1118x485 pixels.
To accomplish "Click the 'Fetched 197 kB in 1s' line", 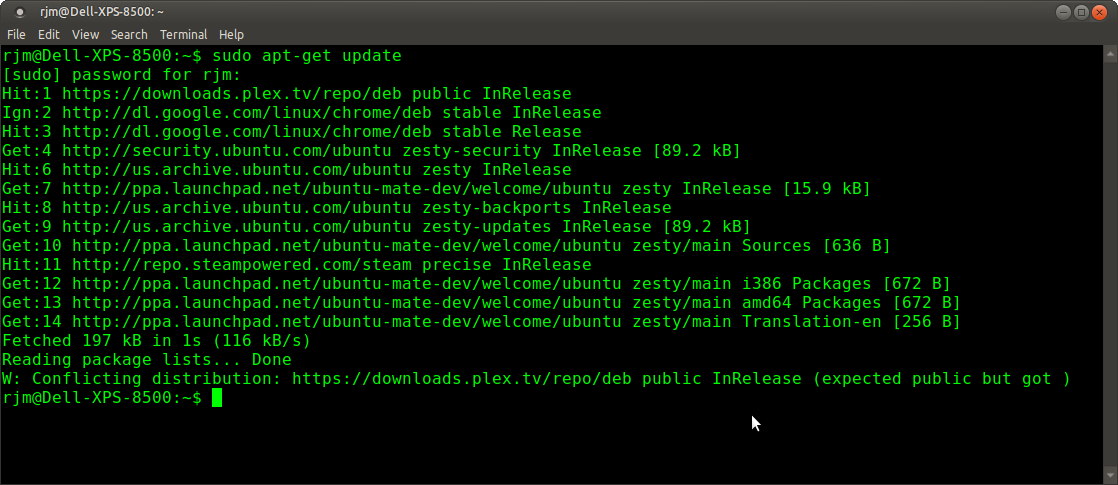I will tap(157, 341).
